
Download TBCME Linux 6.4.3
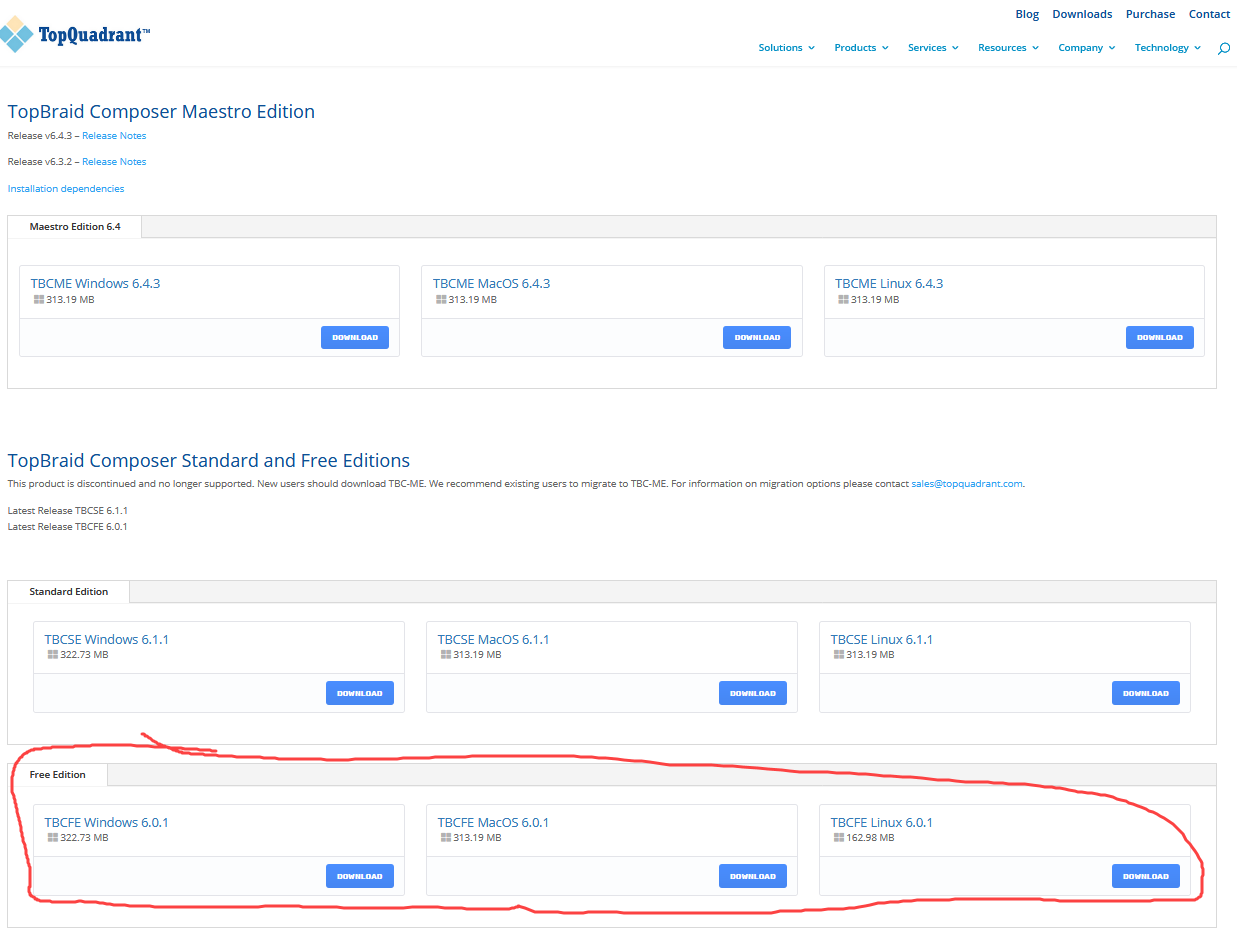click(1160, 337)
